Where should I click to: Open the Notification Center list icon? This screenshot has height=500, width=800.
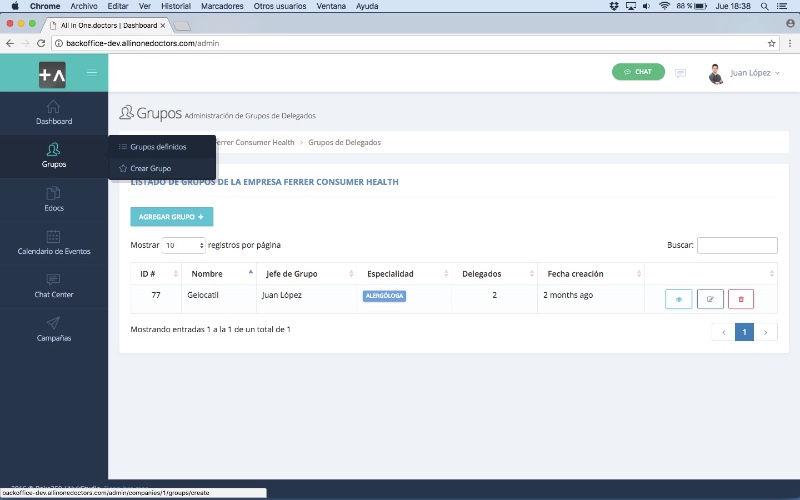tap(782, 6)
